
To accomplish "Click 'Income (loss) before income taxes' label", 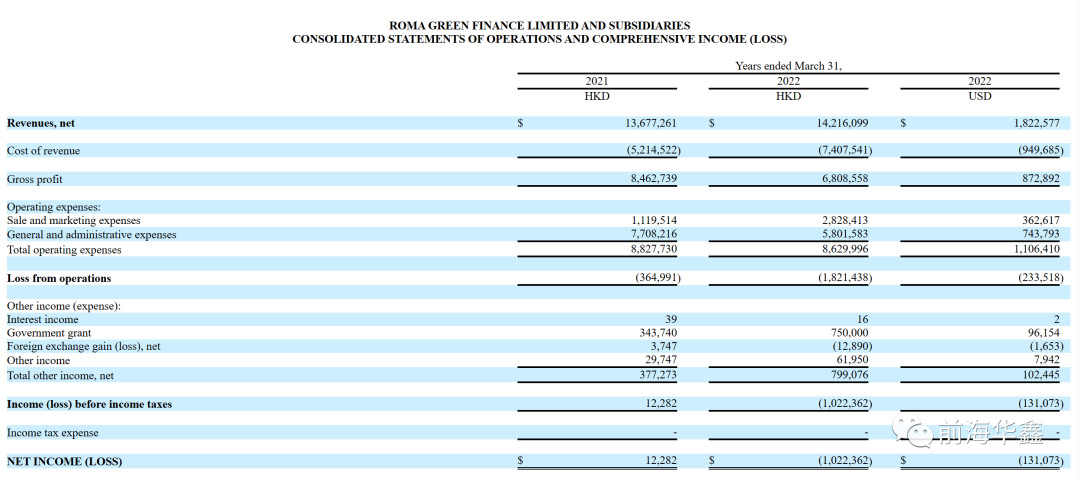I will coord(90,404).
